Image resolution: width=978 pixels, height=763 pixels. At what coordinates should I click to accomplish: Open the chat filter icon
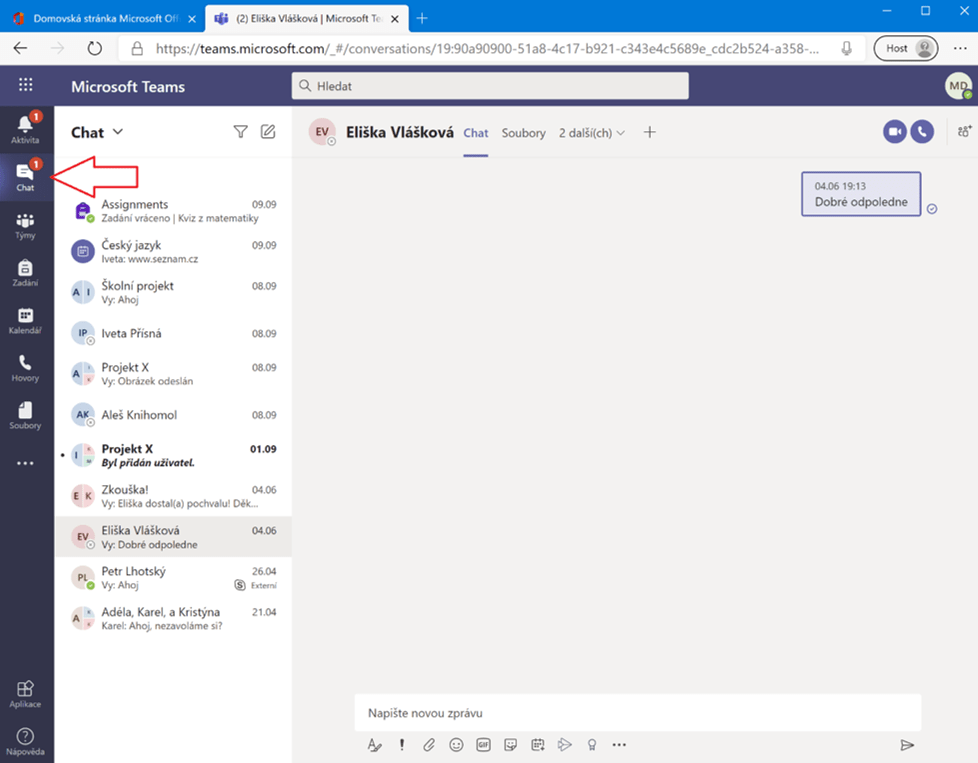tap(240, 132)
